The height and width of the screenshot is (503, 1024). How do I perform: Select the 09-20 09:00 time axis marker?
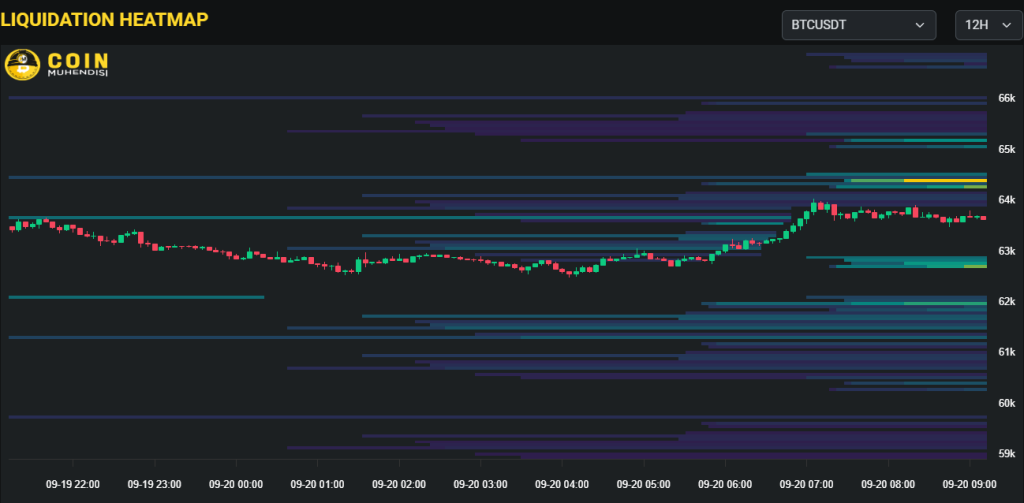click(969, 484)
